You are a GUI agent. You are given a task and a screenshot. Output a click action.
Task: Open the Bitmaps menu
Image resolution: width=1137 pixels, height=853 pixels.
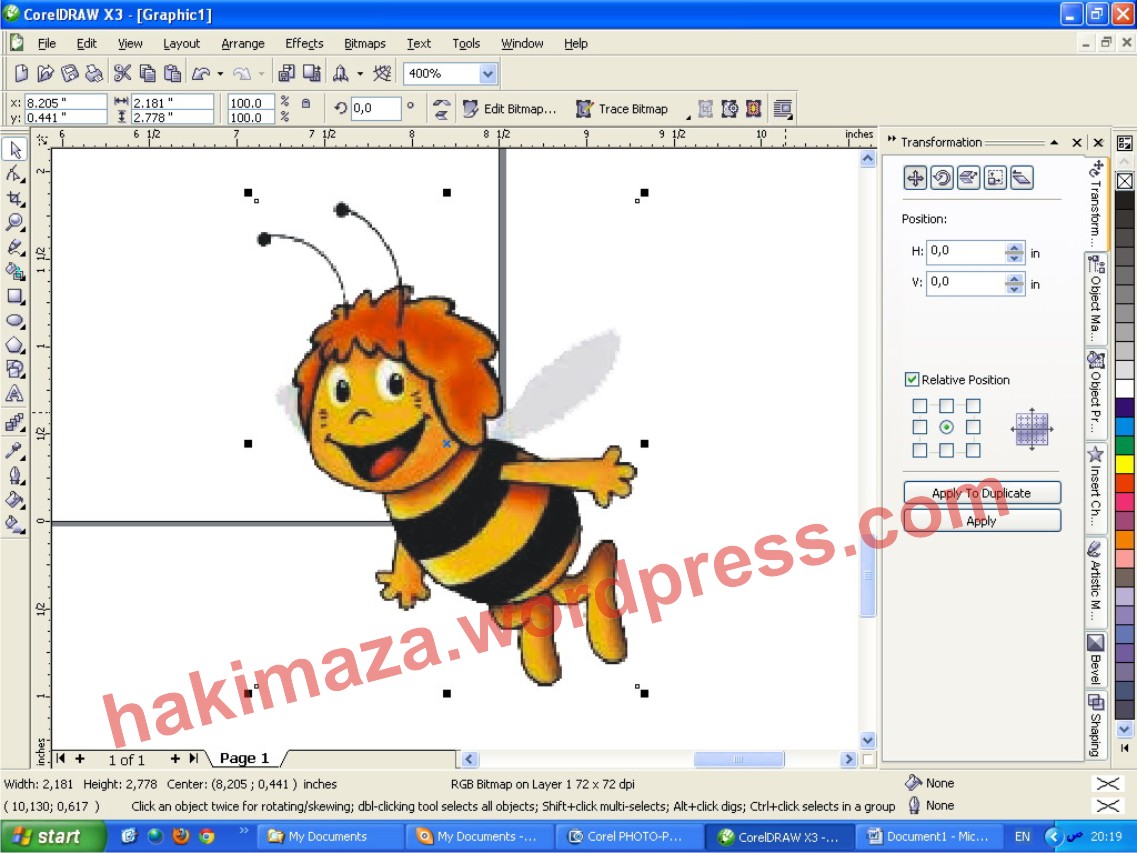(x=365, y=44)
